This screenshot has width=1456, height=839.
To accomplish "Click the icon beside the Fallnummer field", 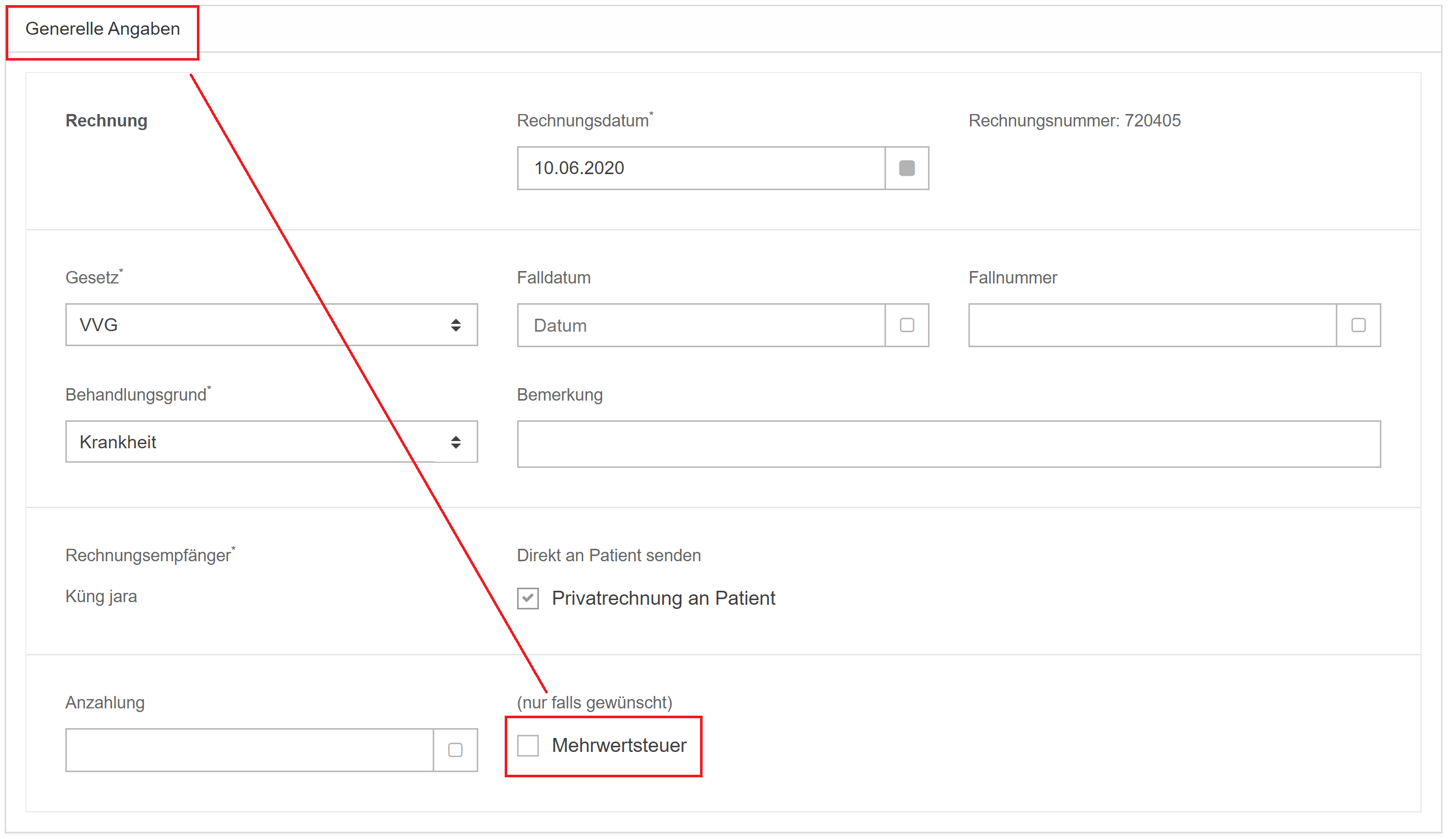I will pyautogui.click(x=1358, y=325).
